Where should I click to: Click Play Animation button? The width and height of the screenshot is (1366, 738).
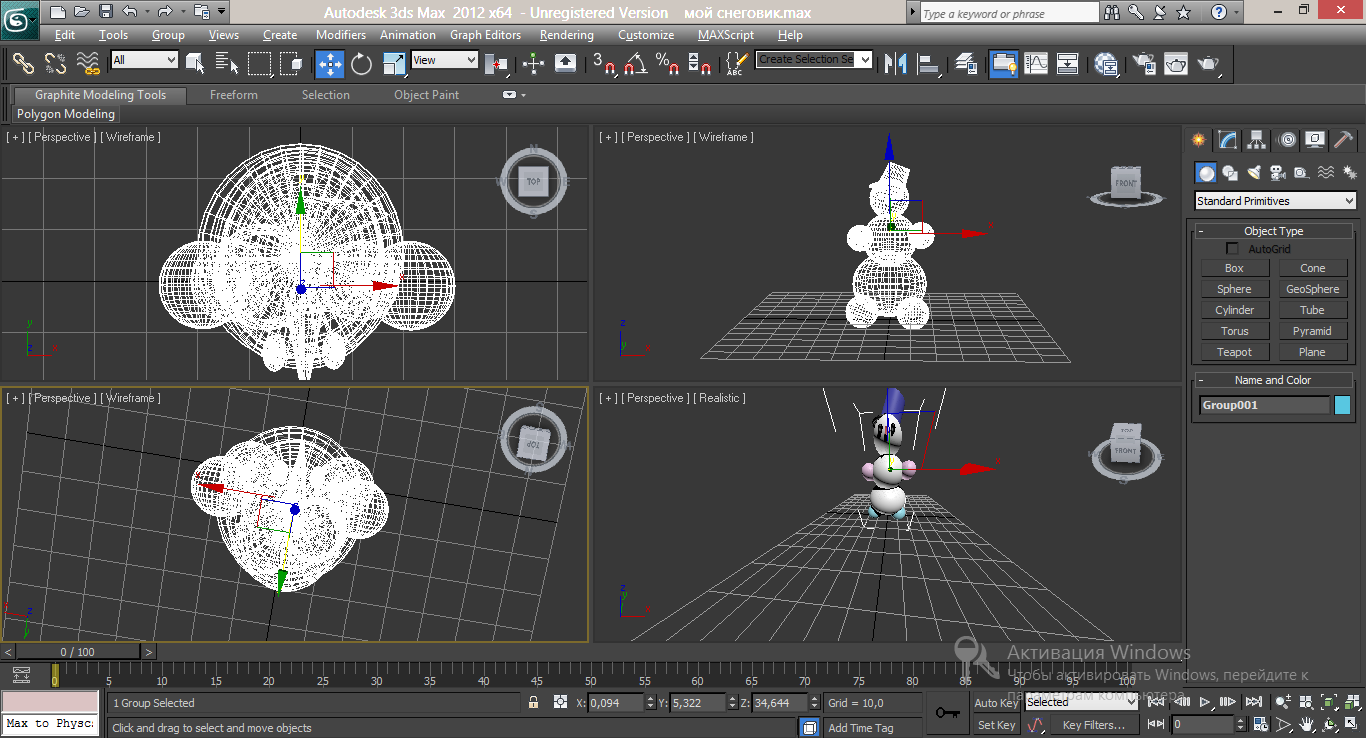[x=1206, y=702]
